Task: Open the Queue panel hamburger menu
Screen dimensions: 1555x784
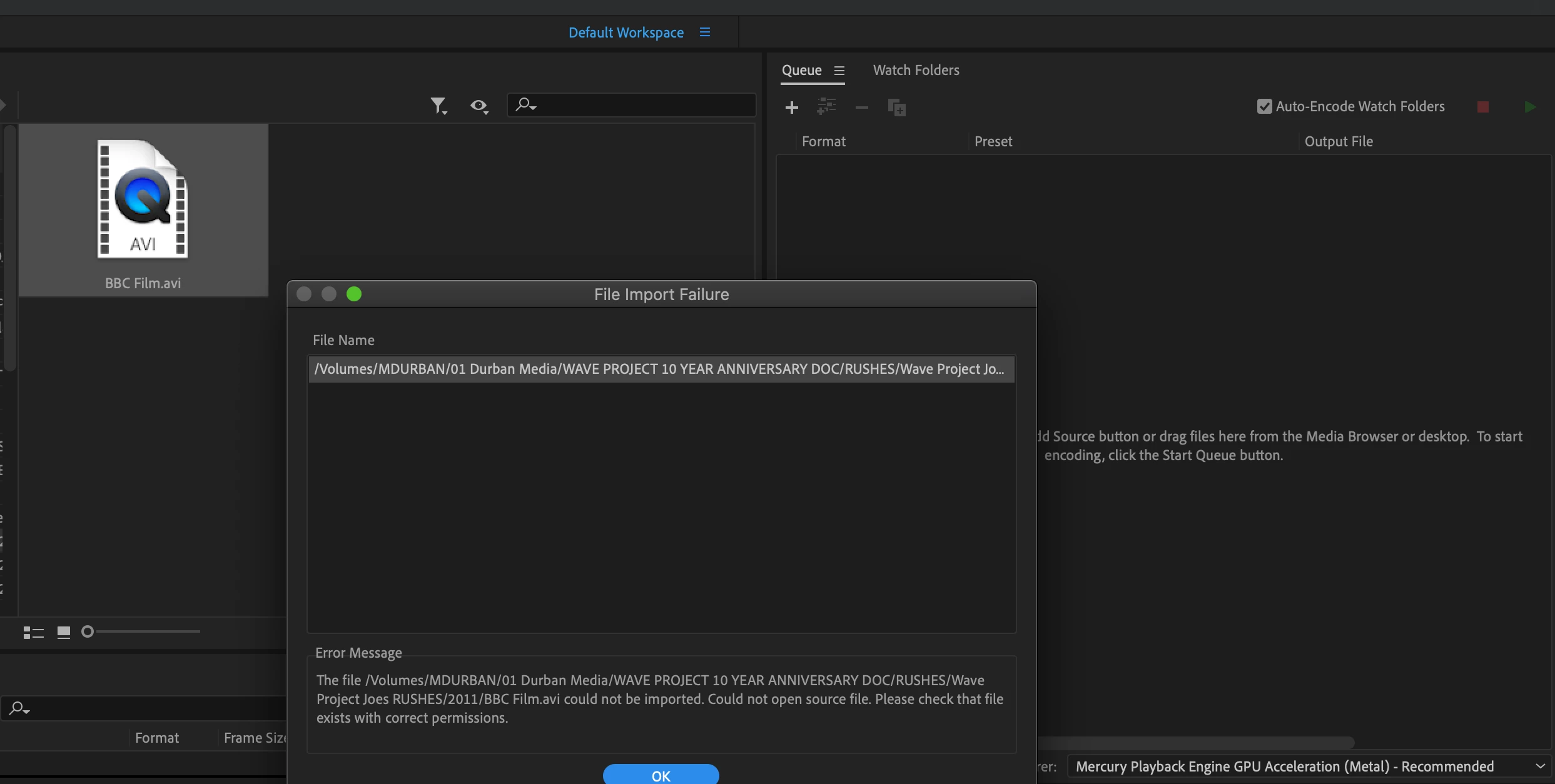Action: 839,71
